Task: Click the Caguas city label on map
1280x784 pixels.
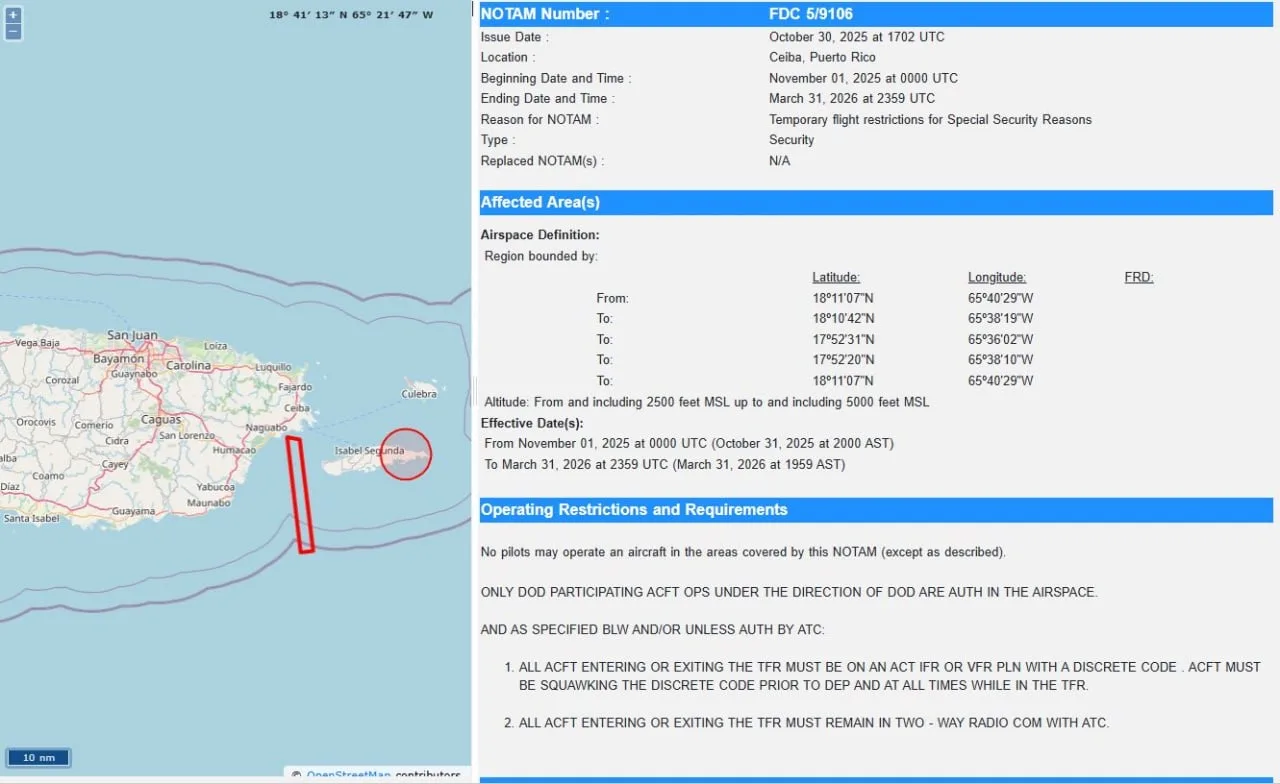Action: click(x=160, y=420)
